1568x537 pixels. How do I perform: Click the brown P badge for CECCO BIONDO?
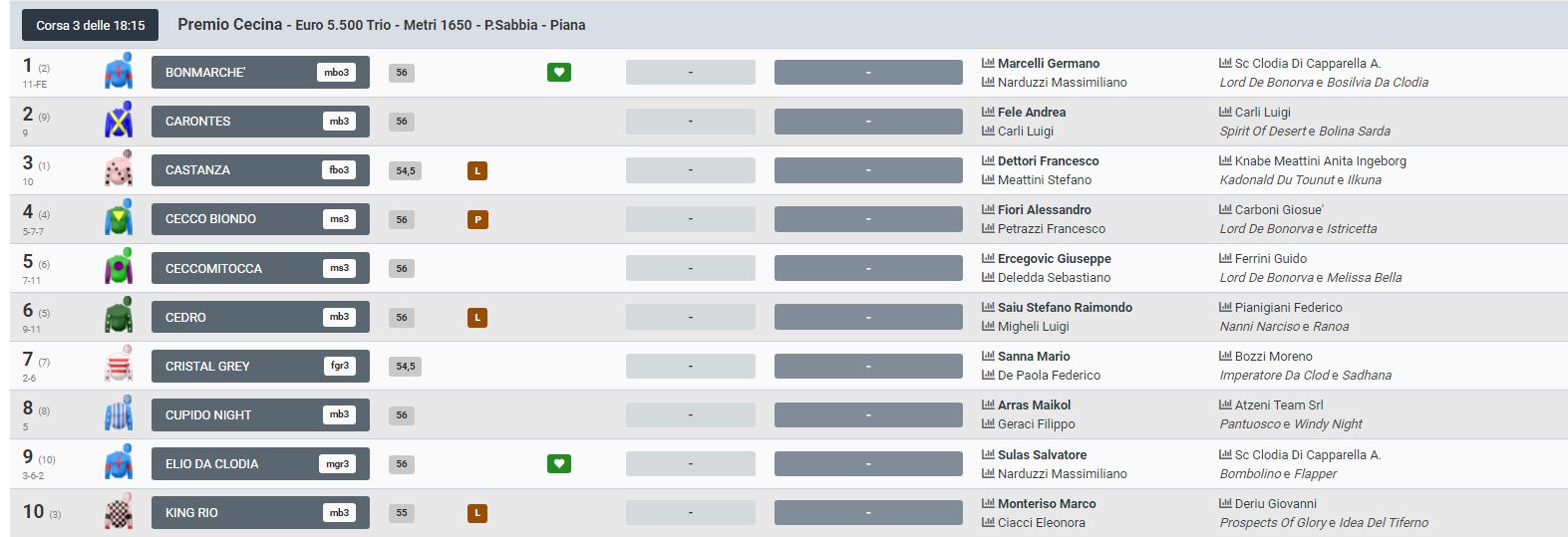477,220
